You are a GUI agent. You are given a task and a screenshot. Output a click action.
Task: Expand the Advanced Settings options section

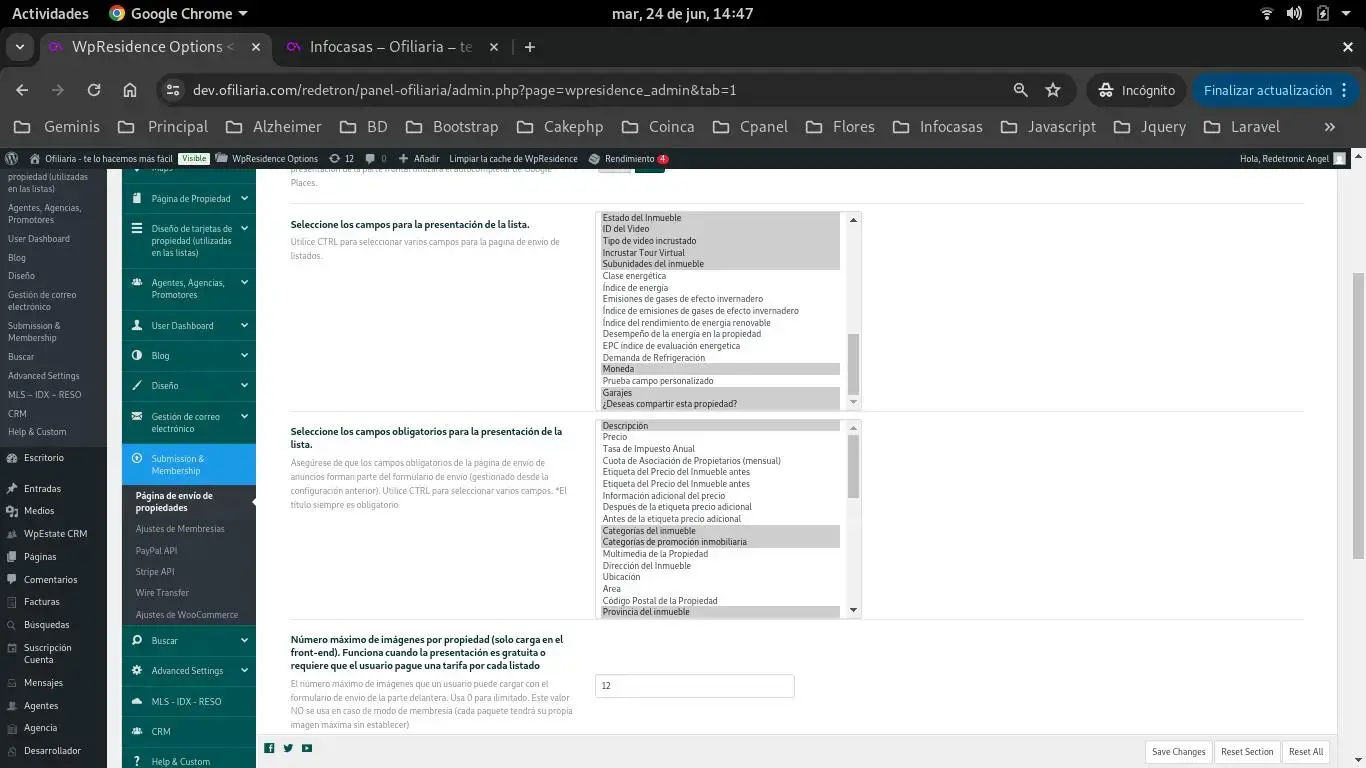click(189, 671)
